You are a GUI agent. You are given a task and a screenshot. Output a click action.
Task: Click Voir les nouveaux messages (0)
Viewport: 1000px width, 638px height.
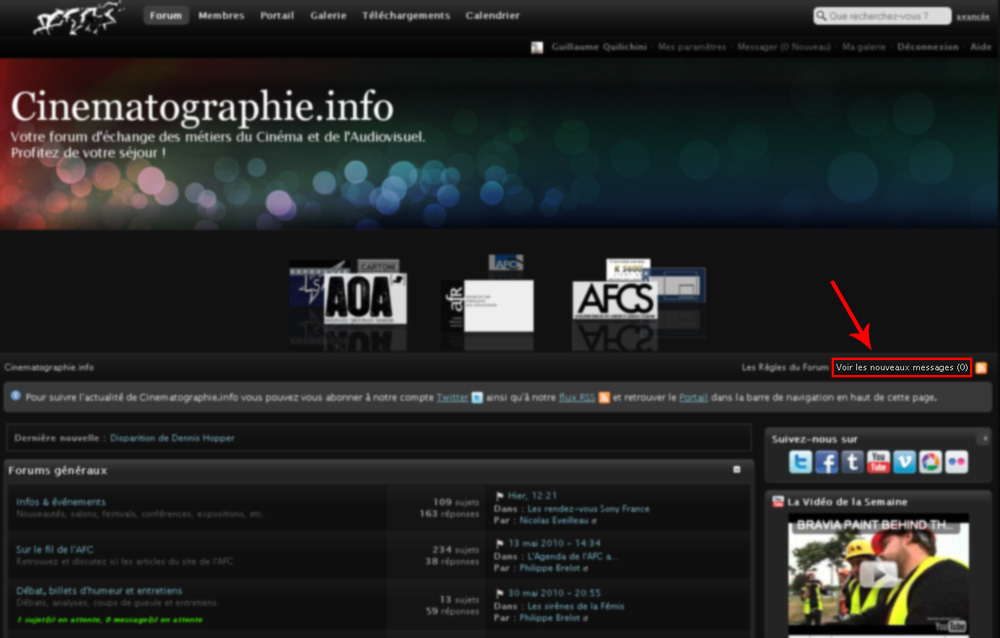[x=902, y=367]
